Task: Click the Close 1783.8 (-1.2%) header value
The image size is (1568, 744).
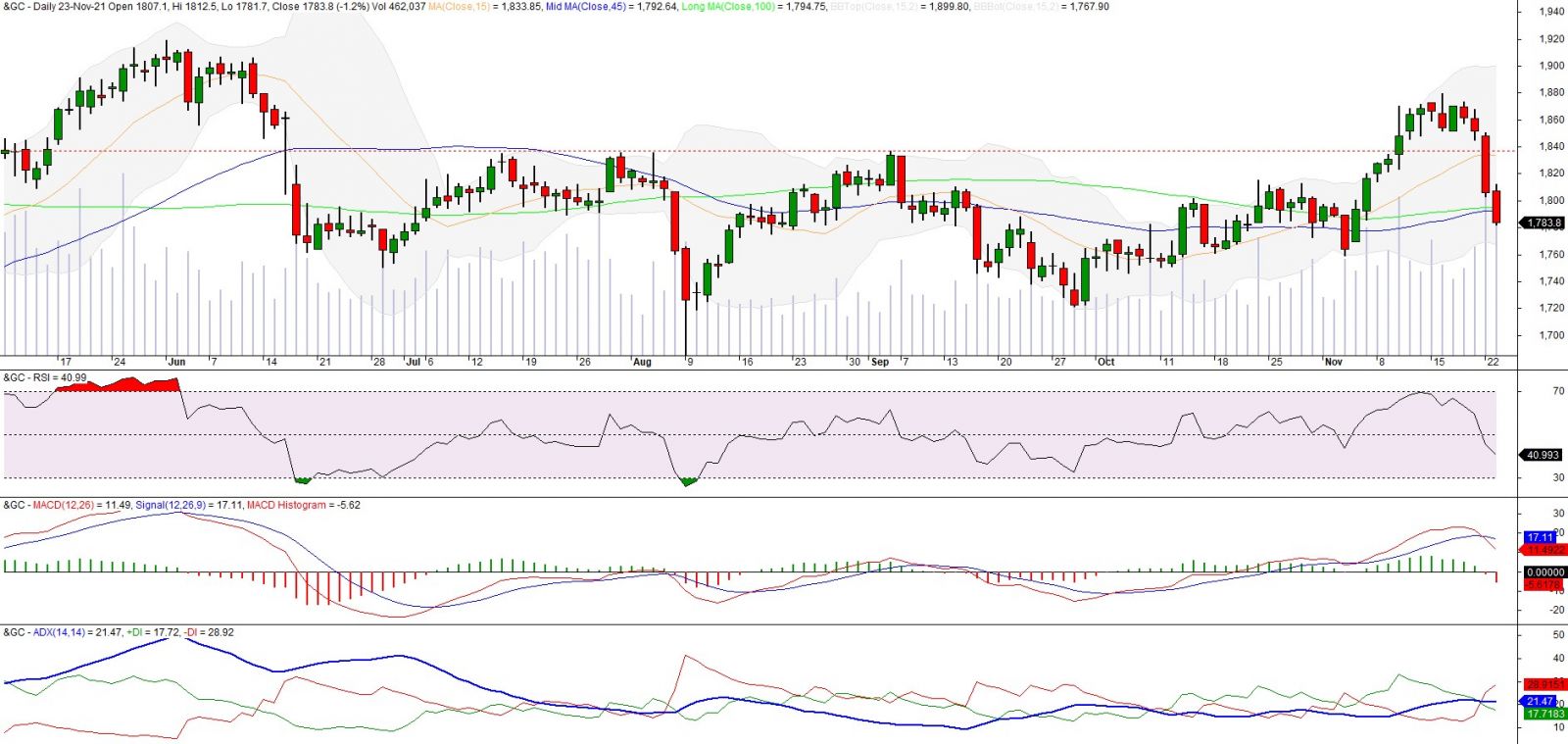Action: (319, 6)
